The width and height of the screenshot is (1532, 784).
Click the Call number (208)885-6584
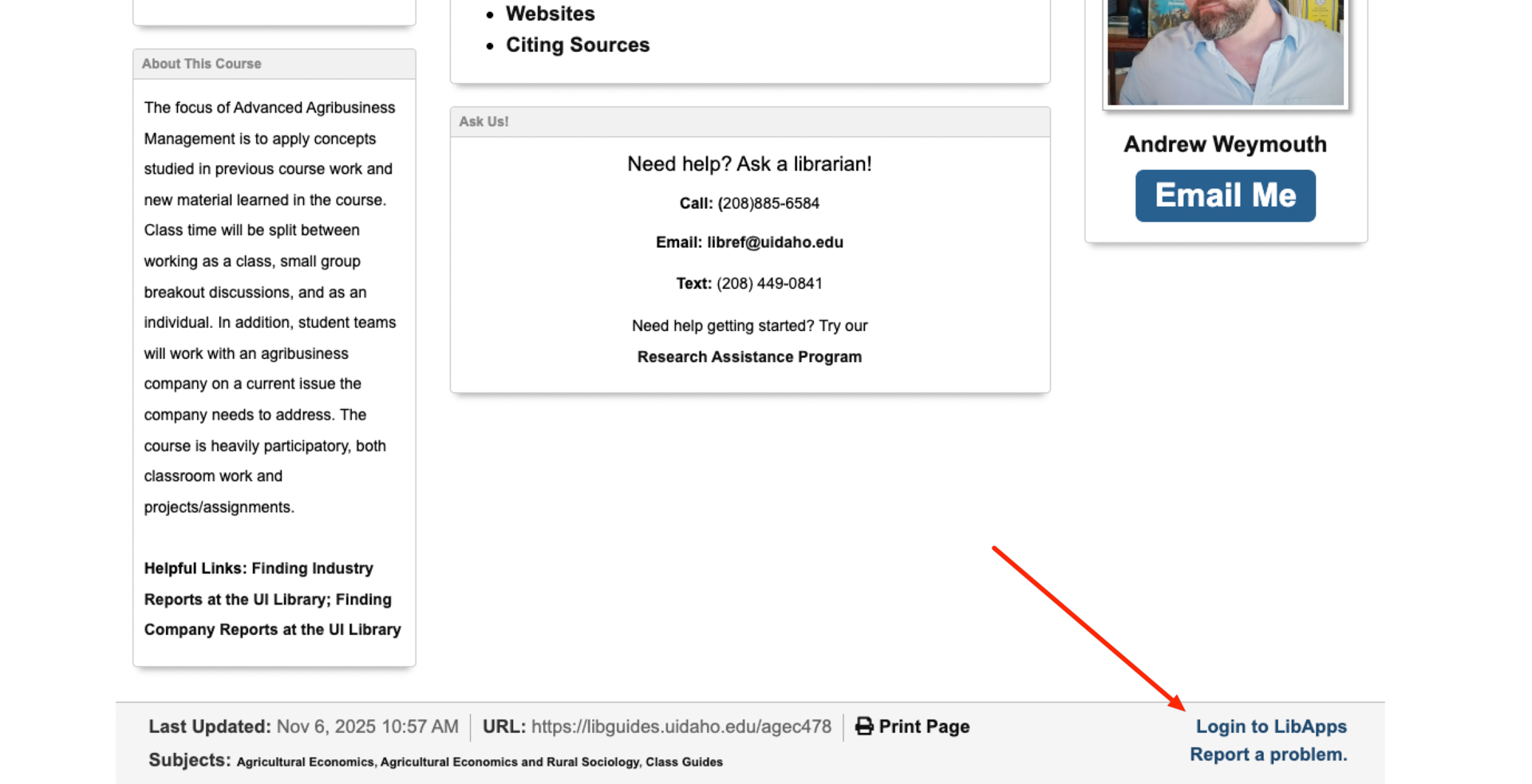click(768, 203)
